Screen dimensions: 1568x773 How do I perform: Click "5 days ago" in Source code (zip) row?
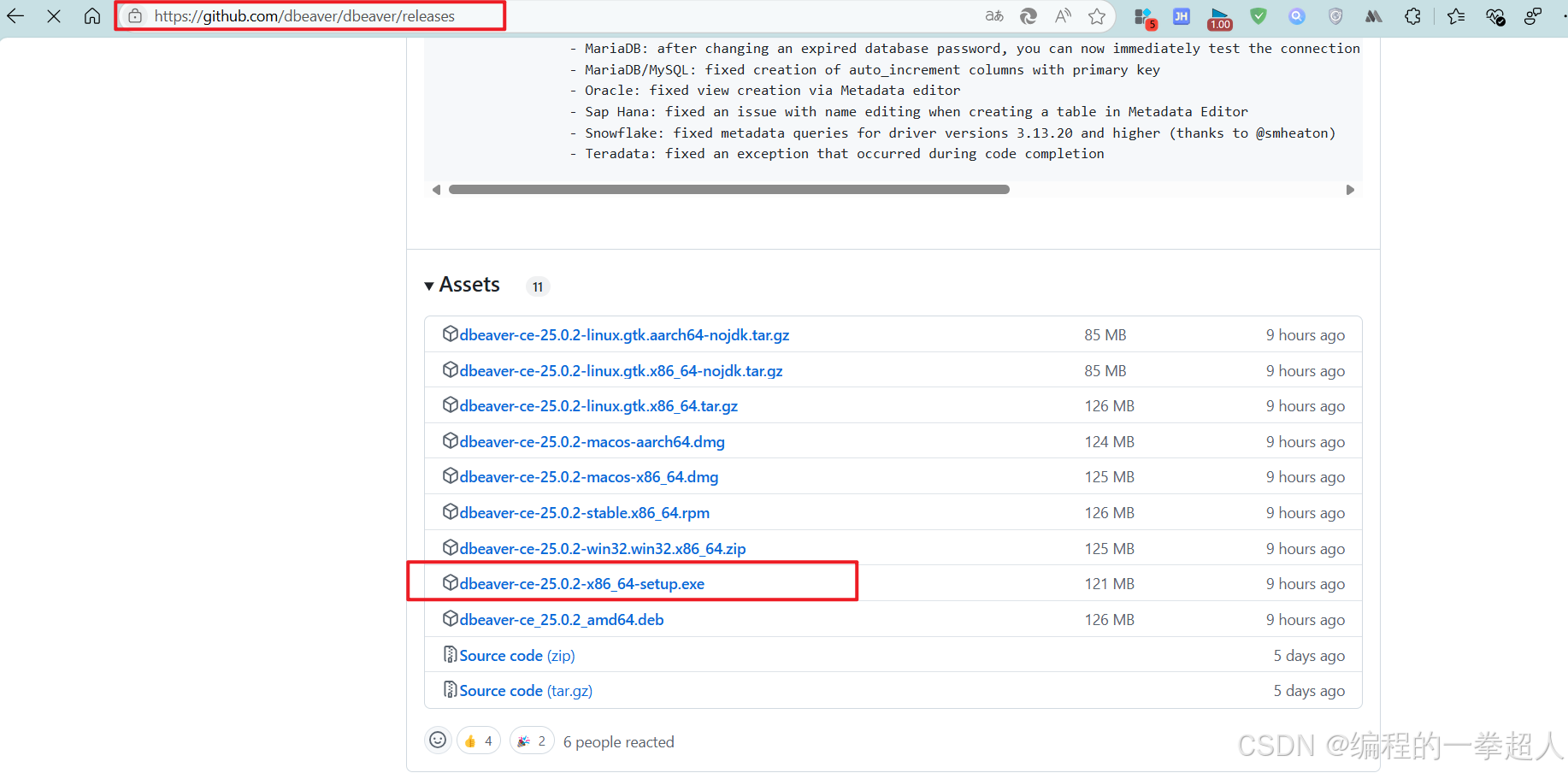1309,656
